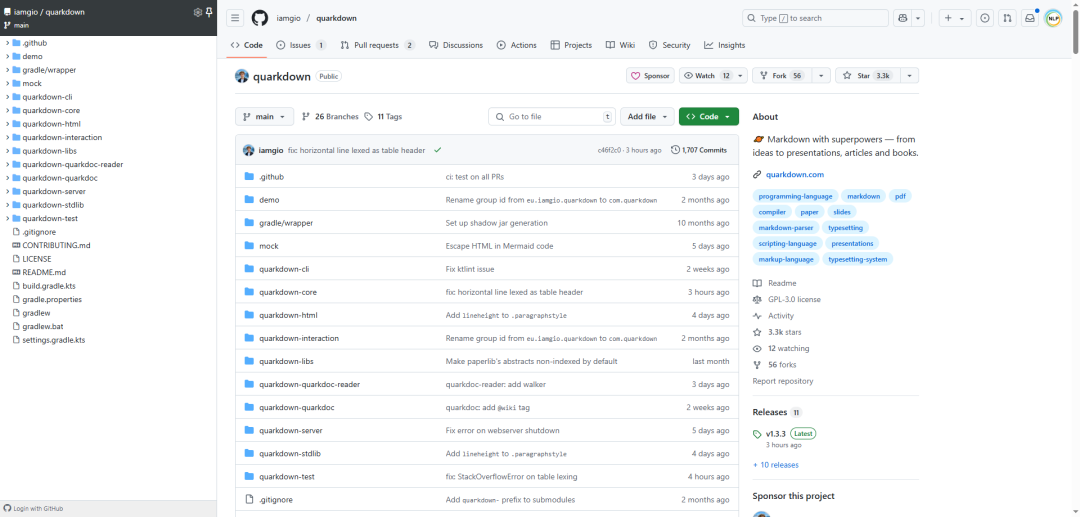This screenshot has height=517, width=1080.
Task: Focus the Go to file input
Action: (x=552, y=117)
